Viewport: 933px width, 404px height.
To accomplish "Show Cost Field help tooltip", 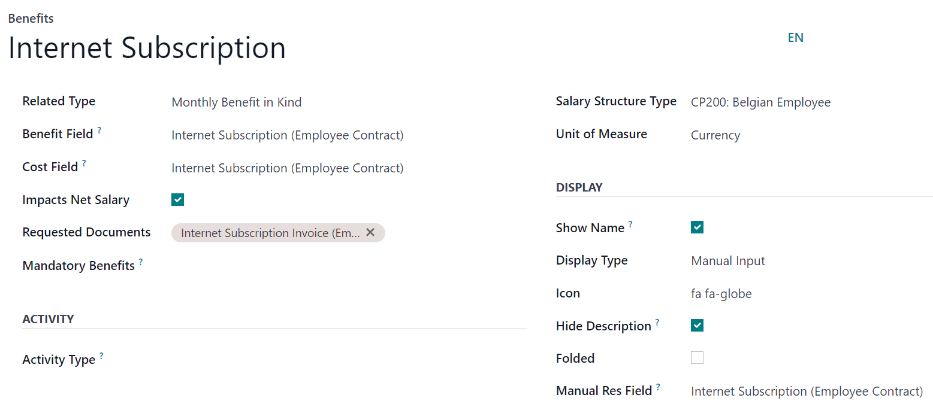I will point(84,164).
